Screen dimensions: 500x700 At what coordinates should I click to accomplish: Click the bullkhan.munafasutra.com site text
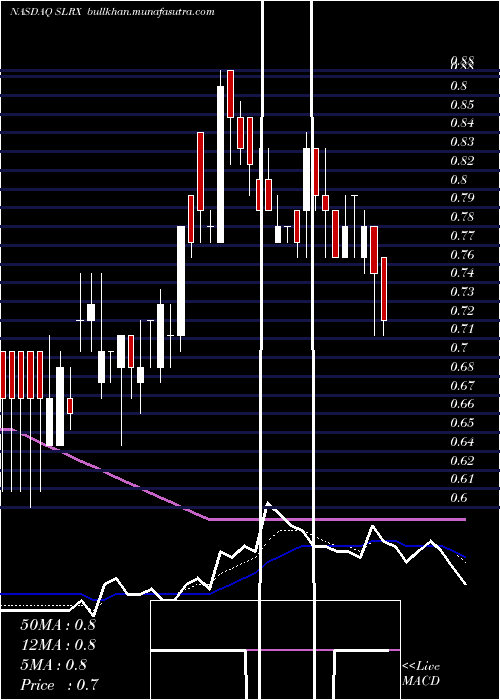[151, 12]
